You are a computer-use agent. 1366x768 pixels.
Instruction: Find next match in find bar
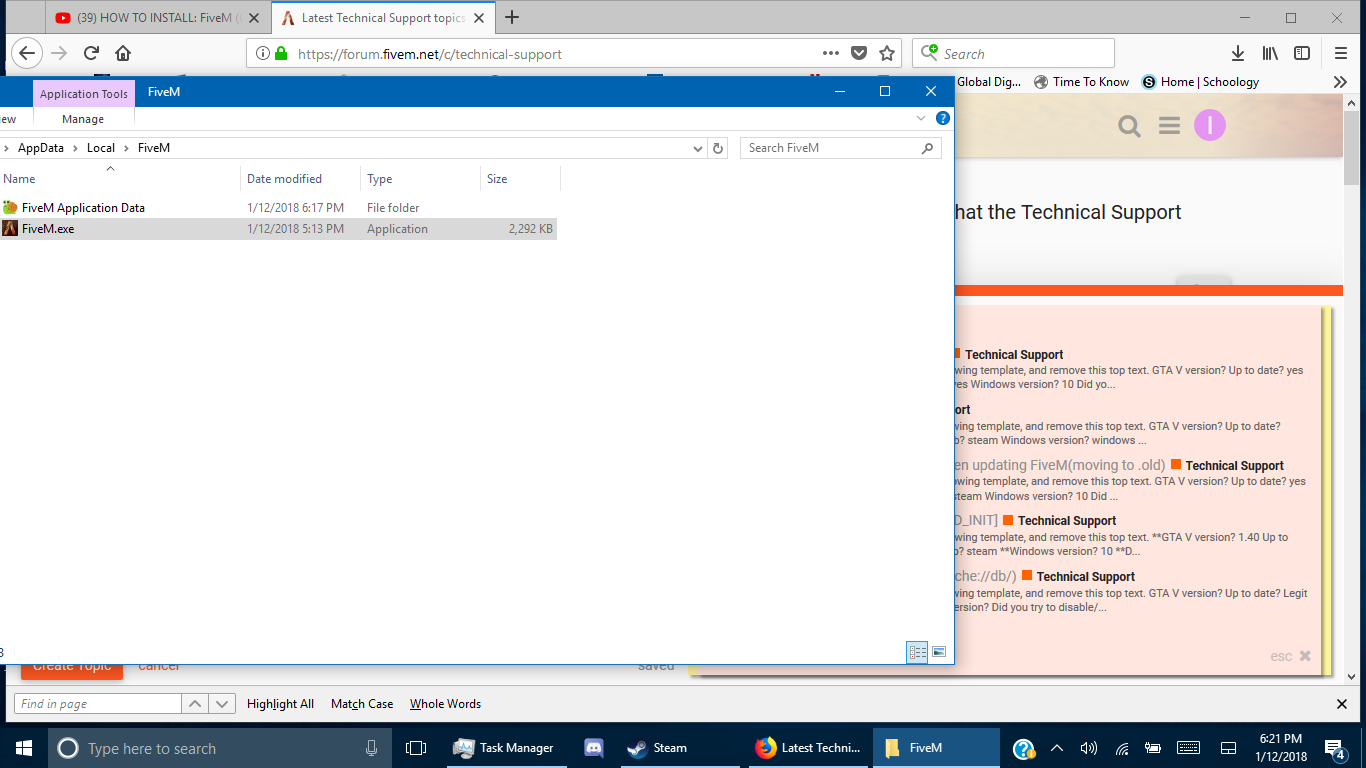click(222, 704)
